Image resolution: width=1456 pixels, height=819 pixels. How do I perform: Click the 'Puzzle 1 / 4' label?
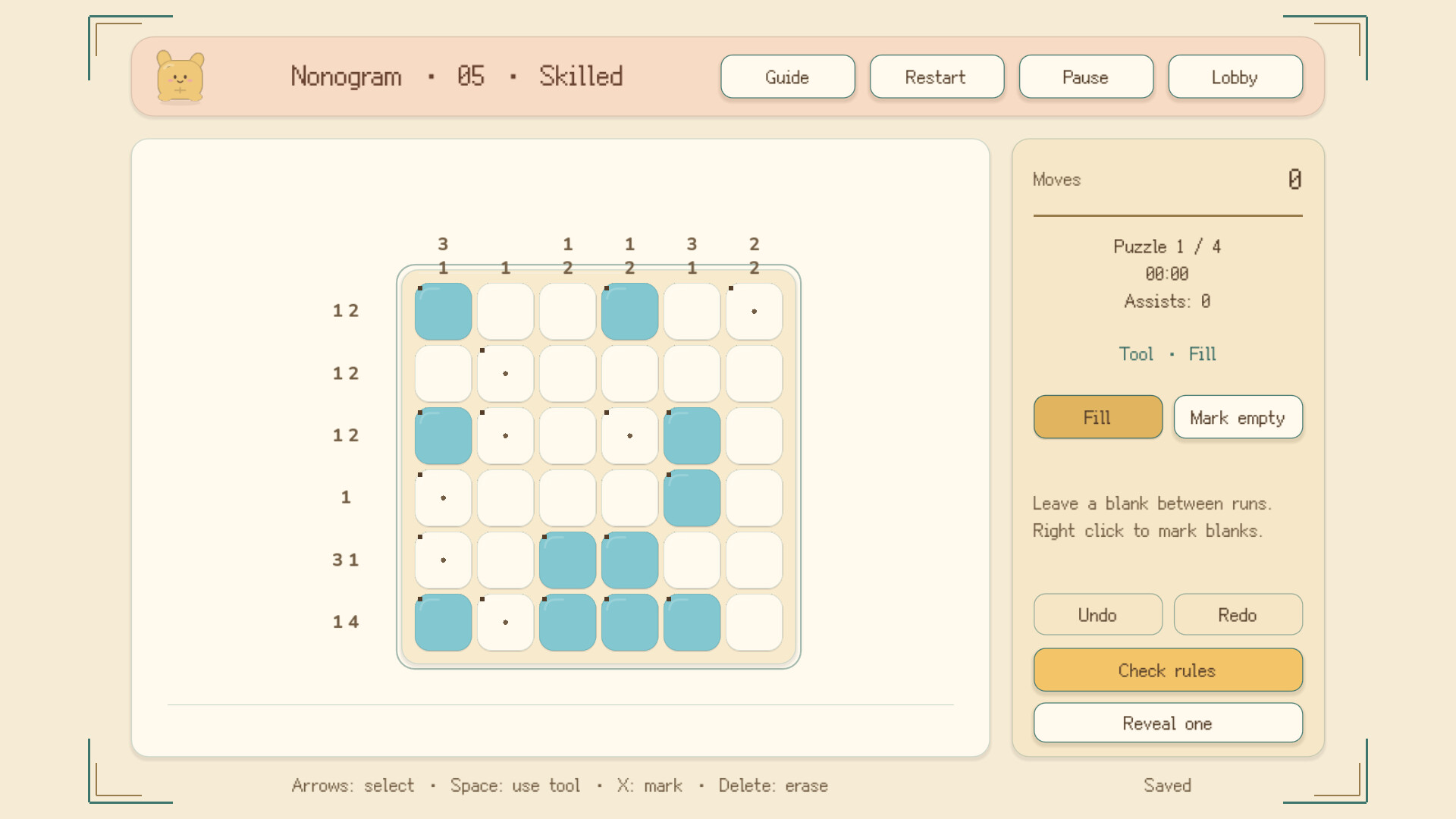1167,246
